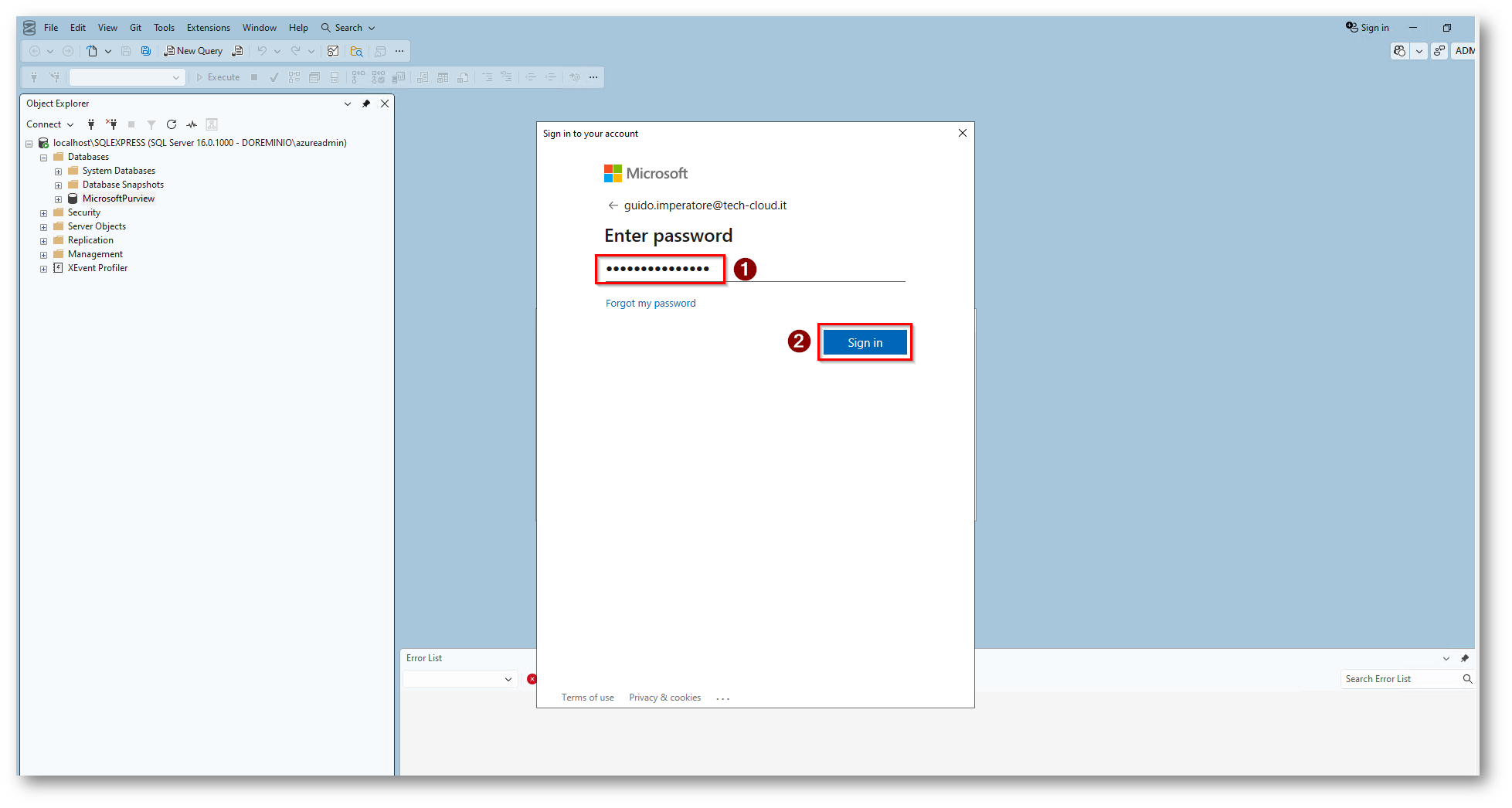
Task: Open the Tools menu
Action: (x=164, y=28)
